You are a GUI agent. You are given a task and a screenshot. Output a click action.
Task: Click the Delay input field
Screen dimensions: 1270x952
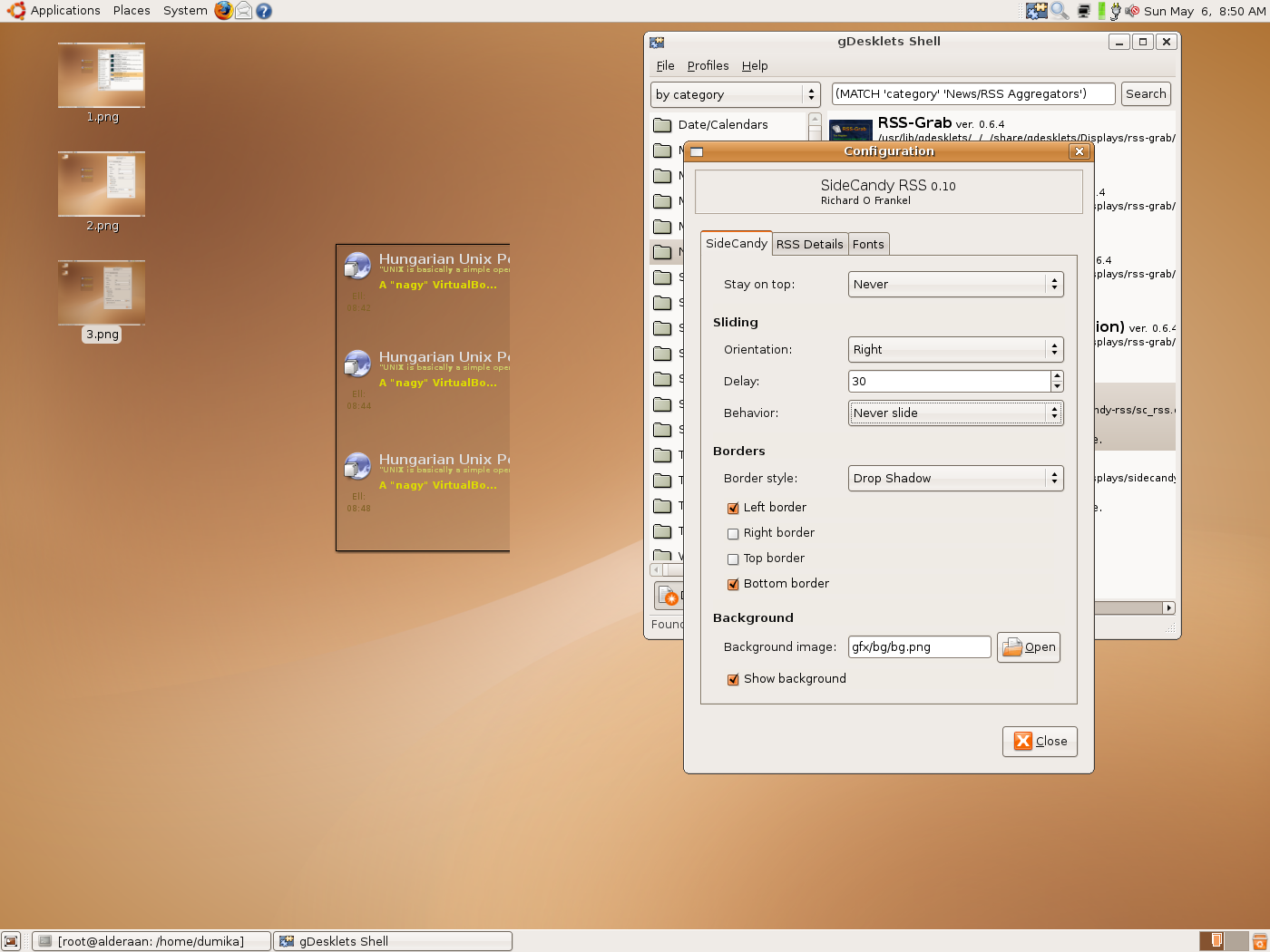coord(949,381)
